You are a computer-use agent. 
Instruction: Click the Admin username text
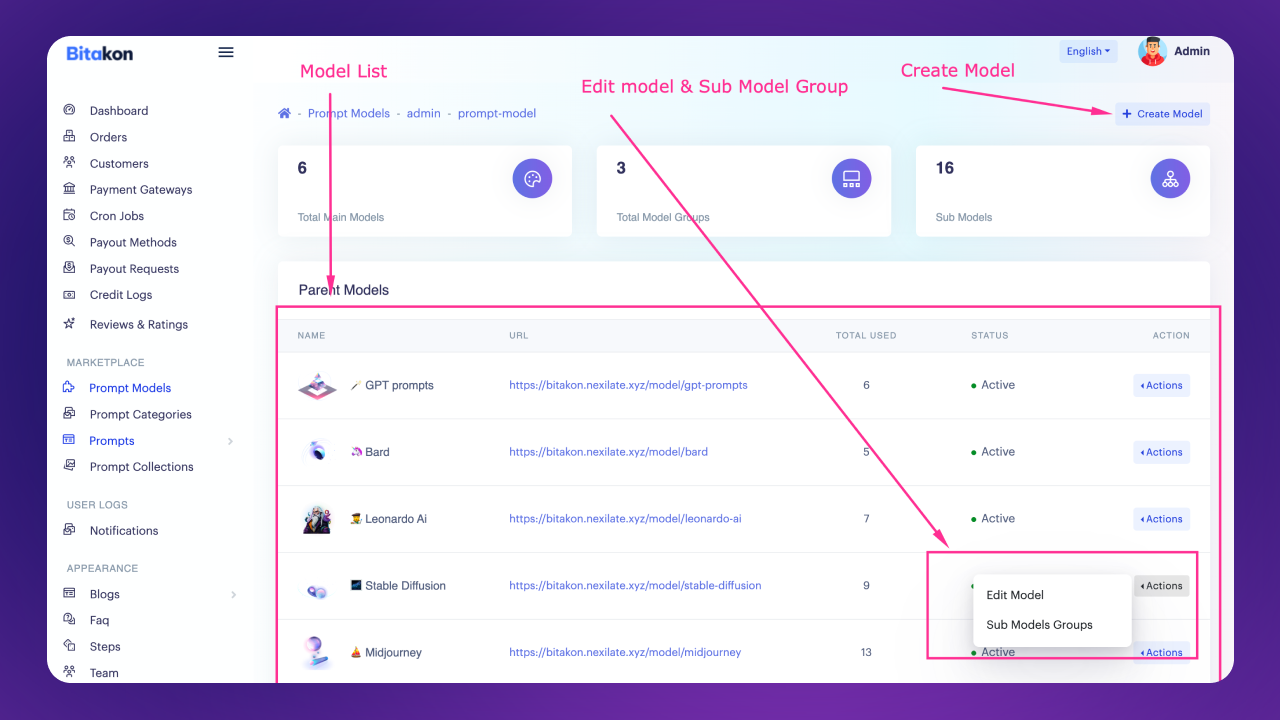pos(1192,51)
